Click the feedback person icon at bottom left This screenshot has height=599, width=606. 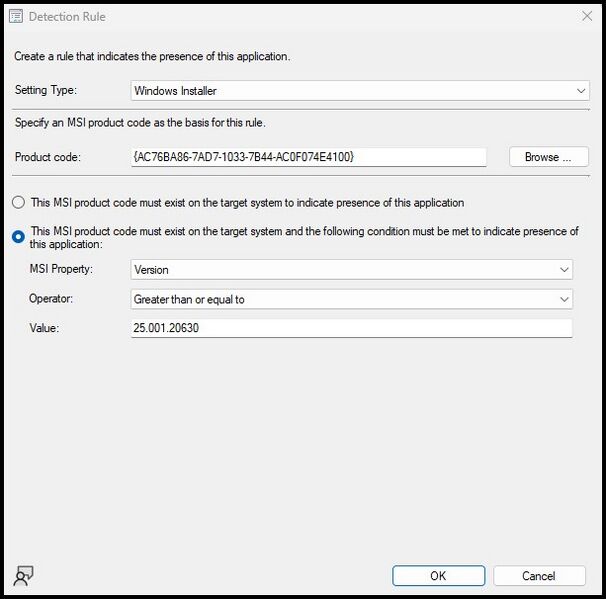pos(23,576)
